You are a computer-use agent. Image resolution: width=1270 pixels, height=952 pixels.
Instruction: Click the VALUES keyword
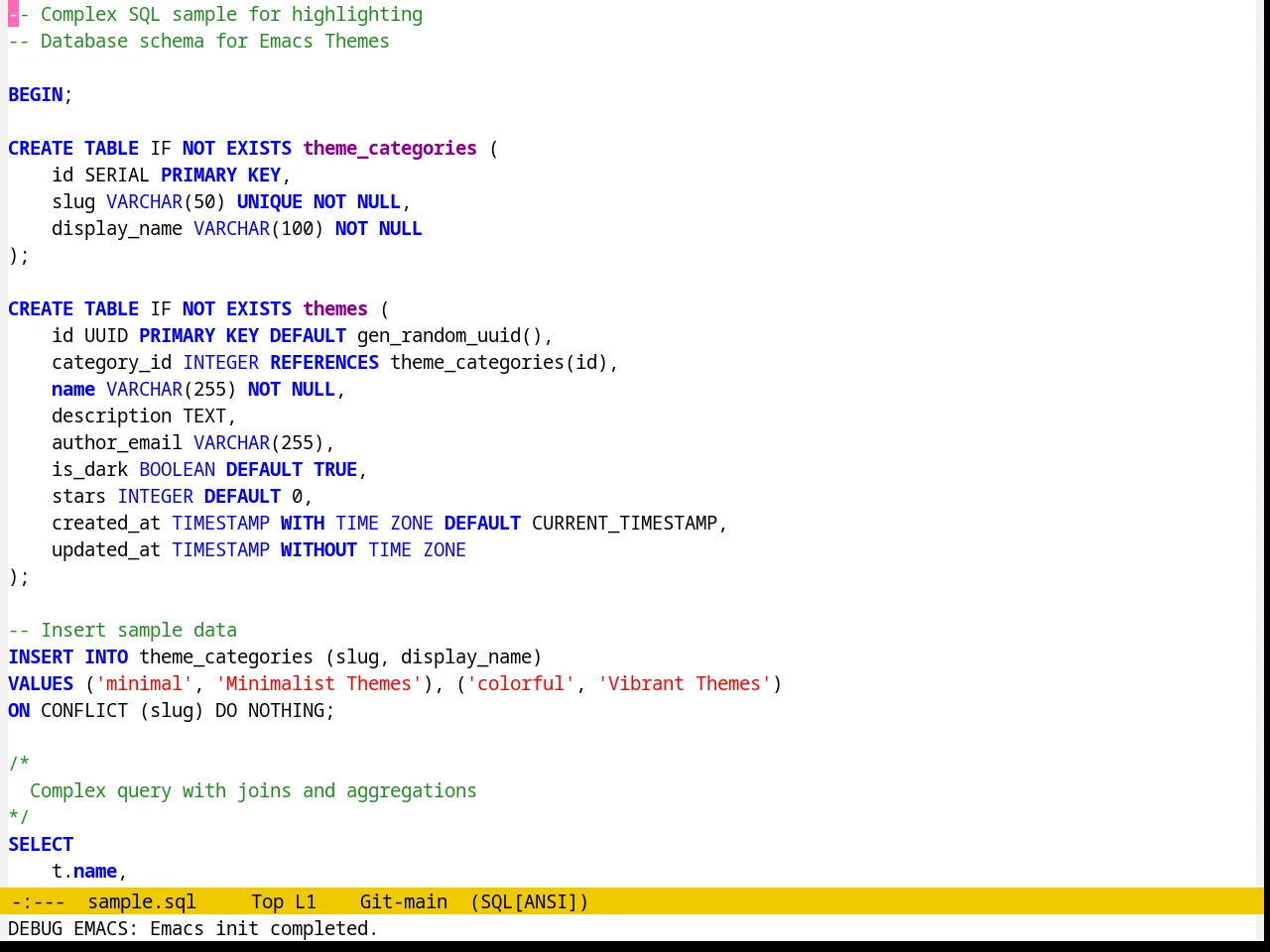pyautogui.click(x=41, y=683)
